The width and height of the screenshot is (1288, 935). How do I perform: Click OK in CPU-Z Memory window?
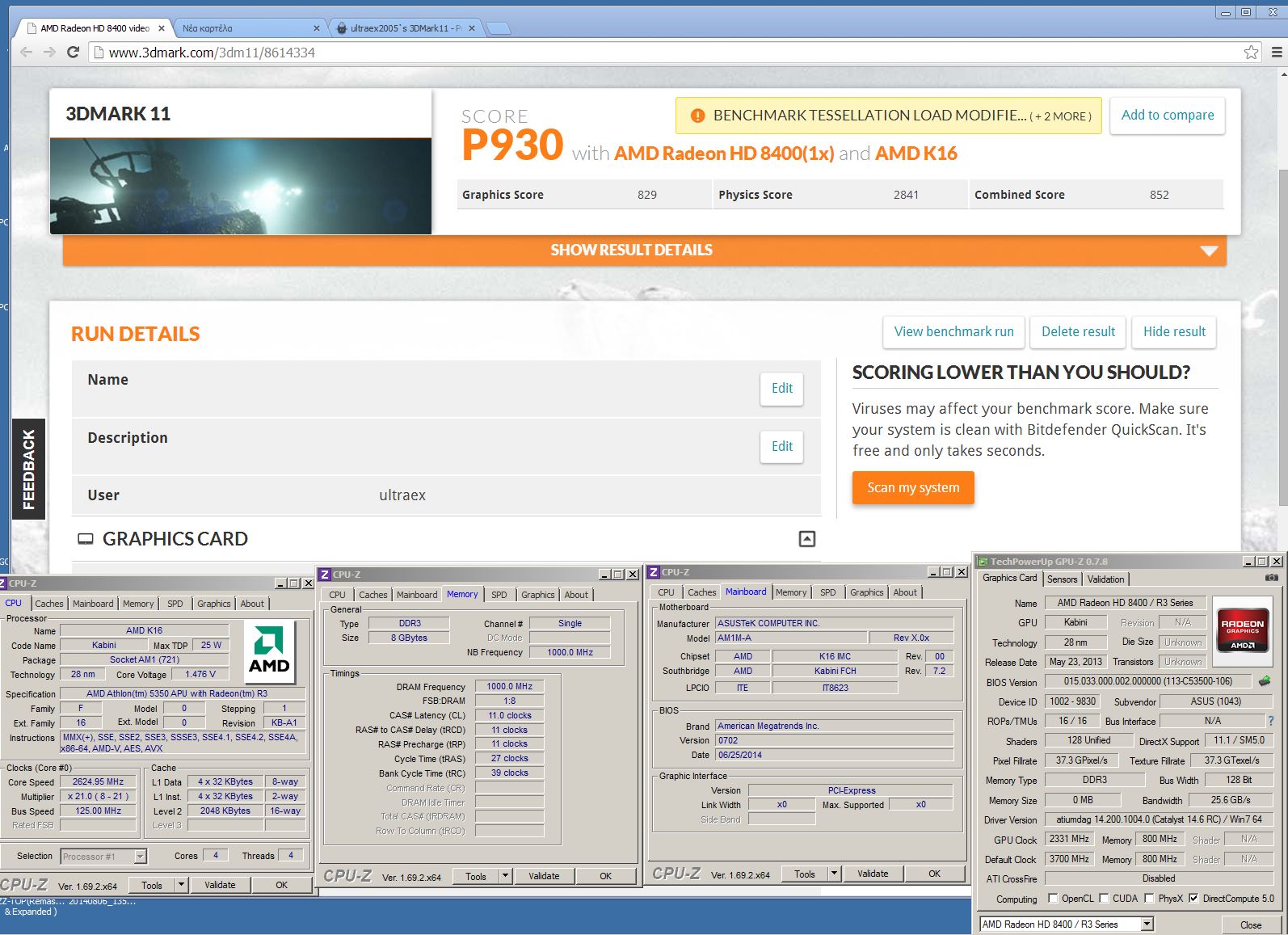click(605, 876)
